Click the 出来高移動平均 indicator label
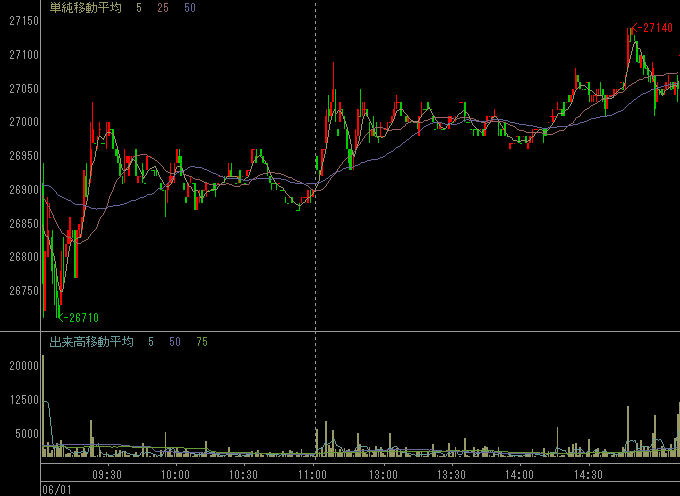Viewport: 680px width, 496px height. coord(91,342)
